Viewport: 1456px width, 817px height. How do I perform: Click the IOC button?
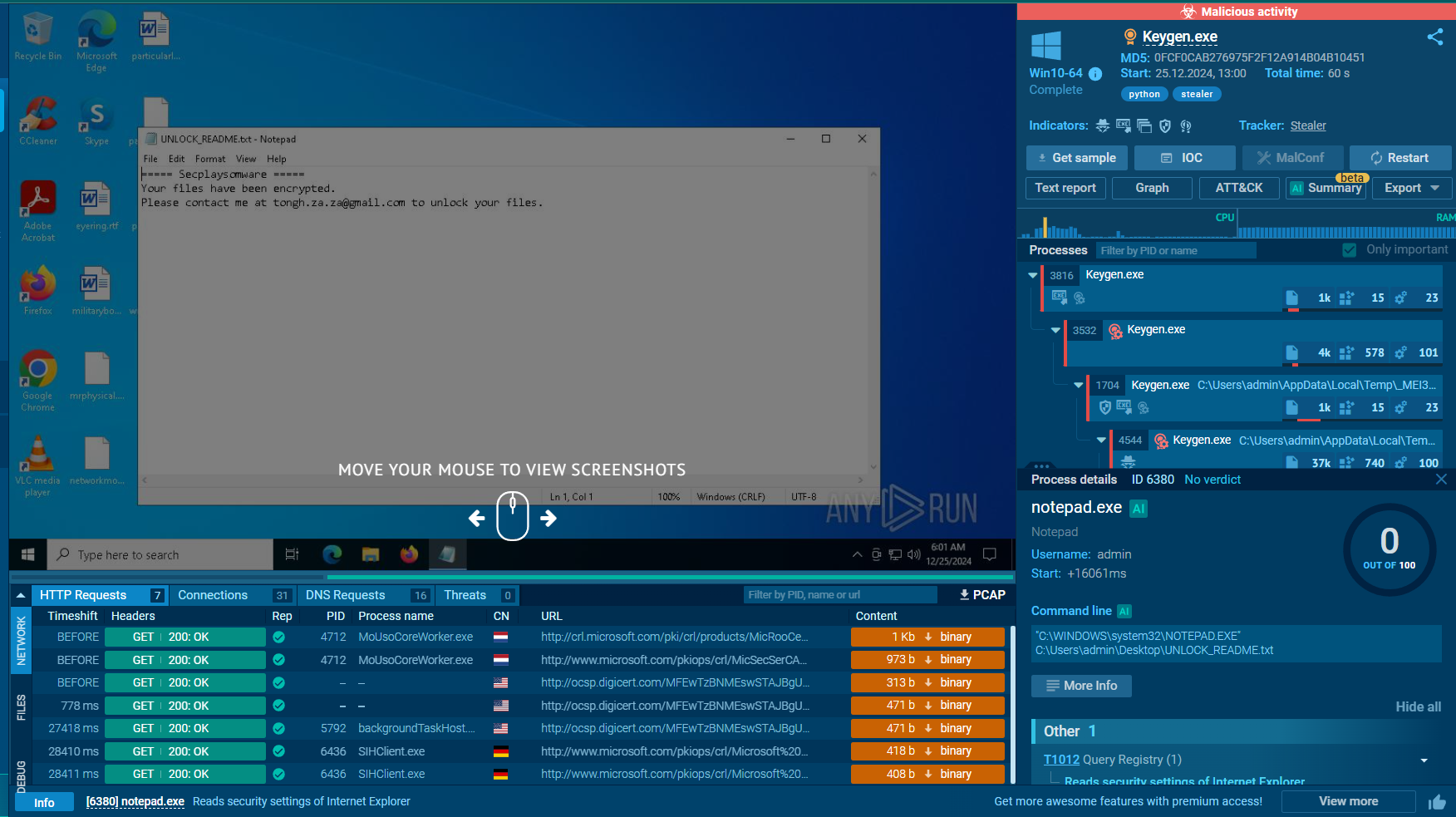pos(1183,158)
